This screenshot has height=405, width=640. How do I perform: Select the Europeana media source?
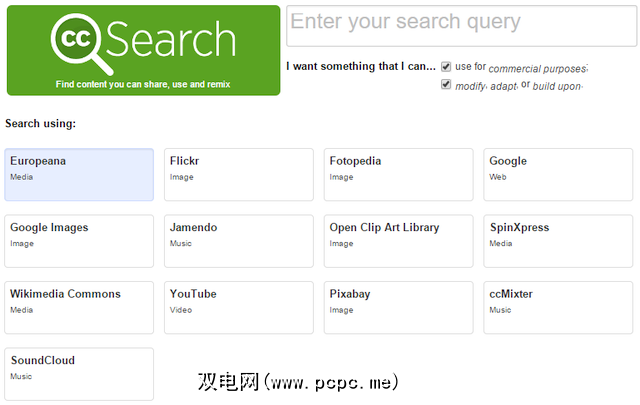coord(79,175)
